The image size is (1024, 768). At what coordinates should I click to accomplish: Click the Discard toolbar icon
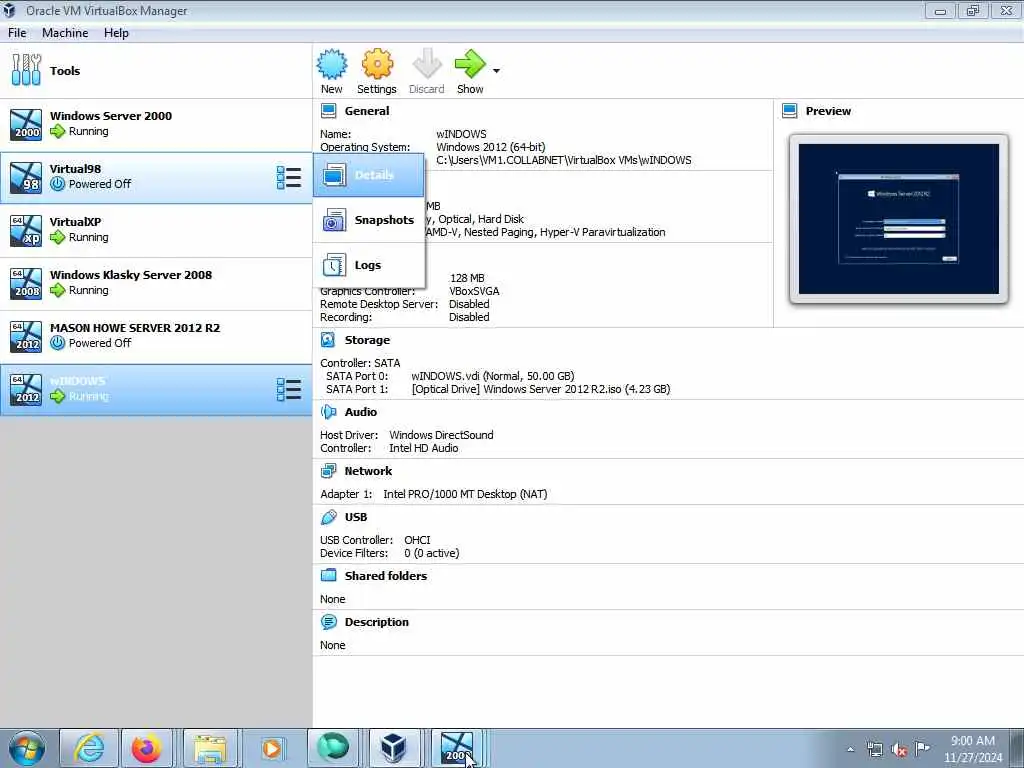[427, 65]
